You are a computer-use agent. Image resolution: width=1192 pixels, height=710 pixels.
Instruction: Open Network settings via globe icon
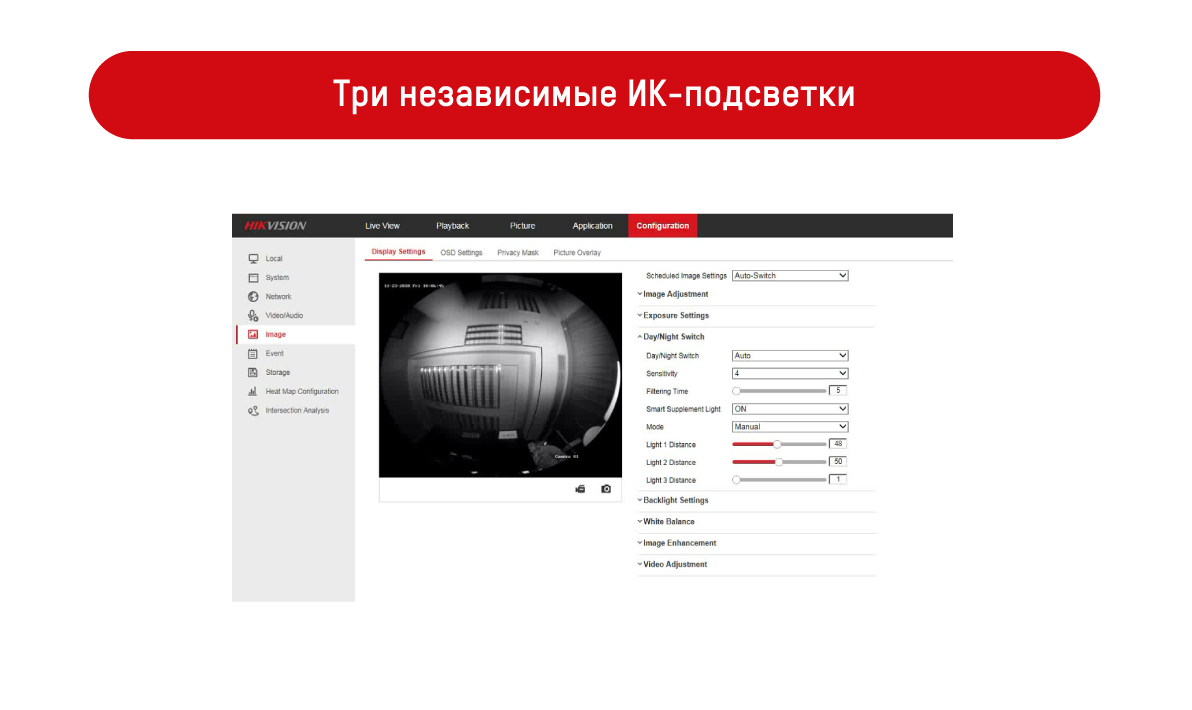click(253, 297)
